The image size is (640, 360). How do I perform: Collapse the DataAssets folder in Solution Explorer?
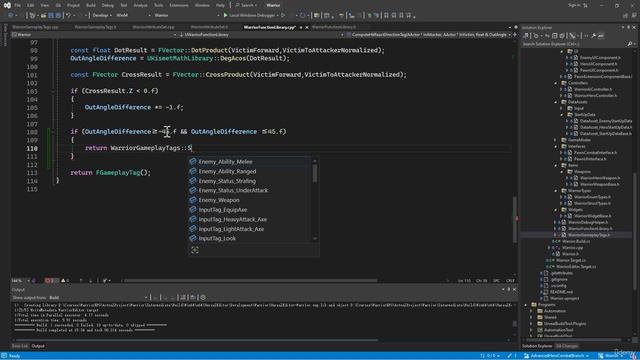556,102
